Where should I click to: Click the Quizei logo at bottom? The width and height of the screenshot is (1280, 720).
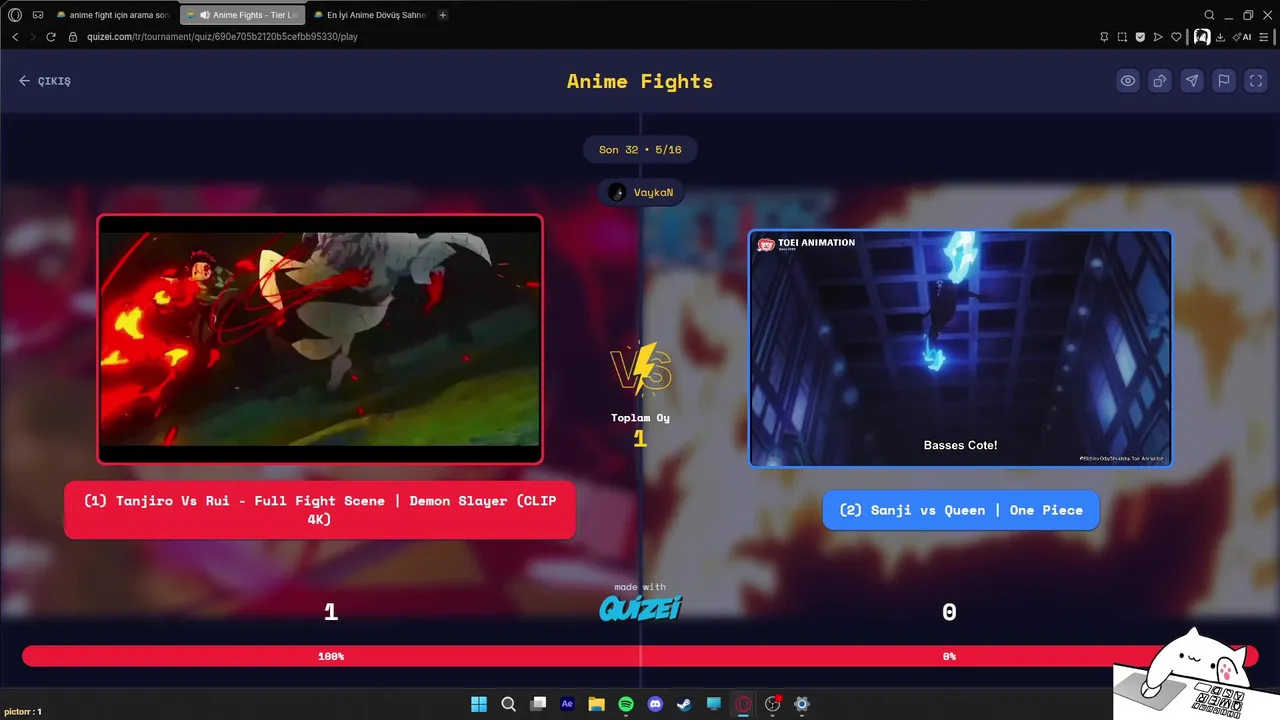pyautogui.click(x=640, y=608)
